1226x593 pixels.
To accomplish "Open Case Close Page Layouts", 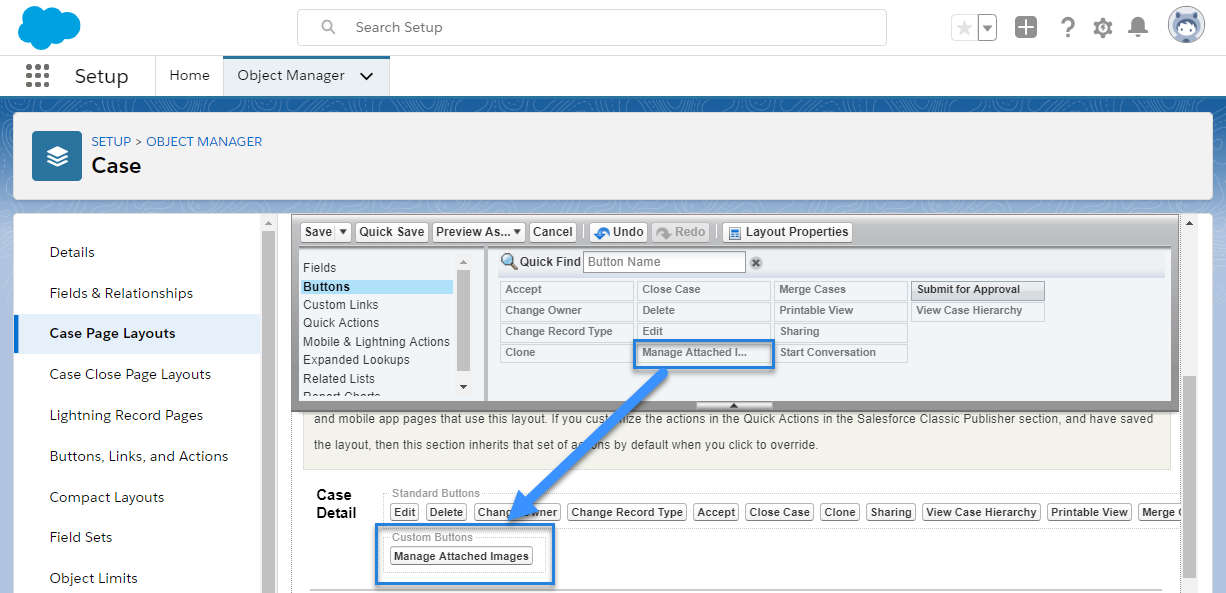I will click(130, 374).
